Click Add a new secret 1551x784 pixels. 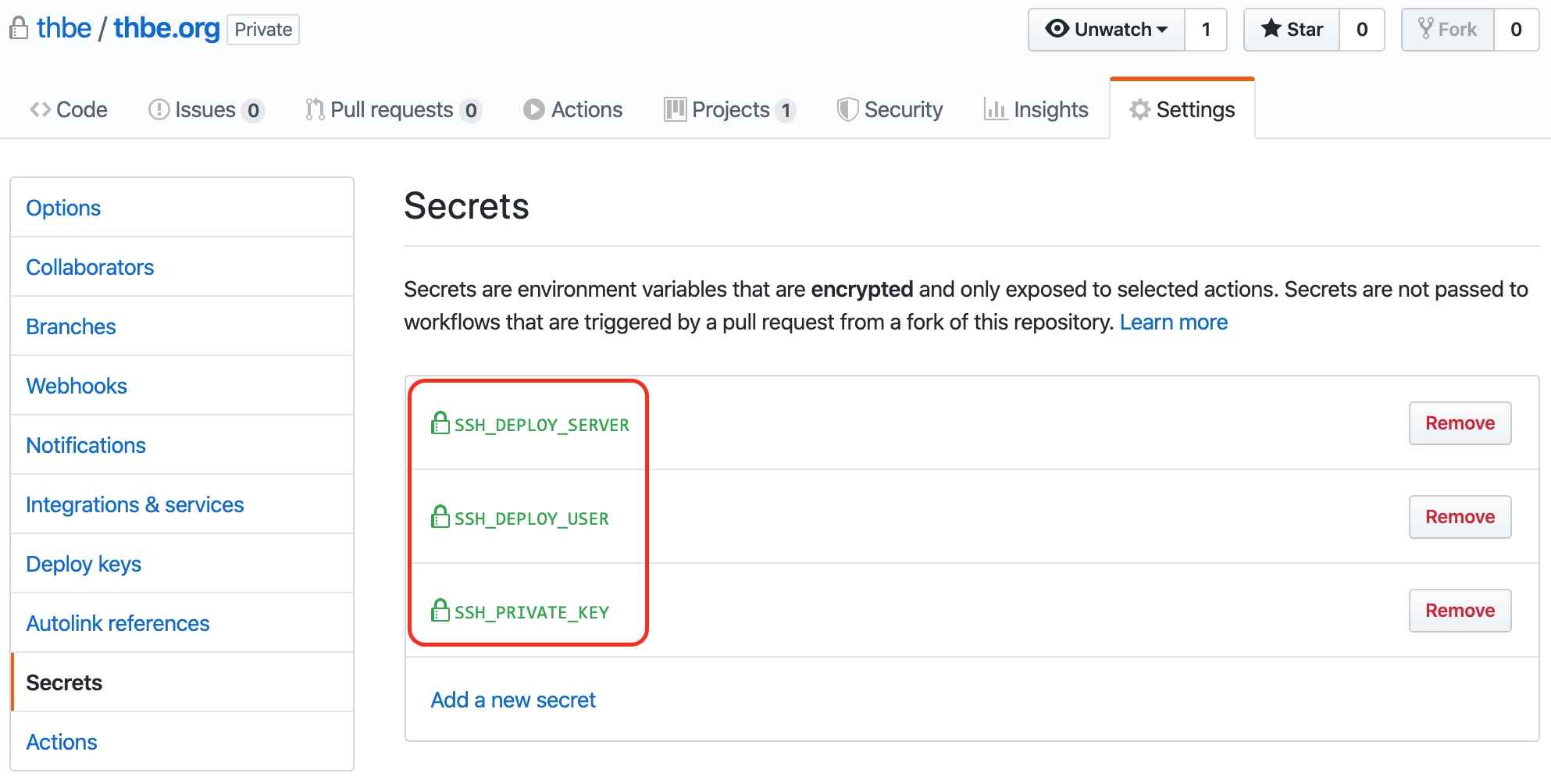click(x=512, y=700)
